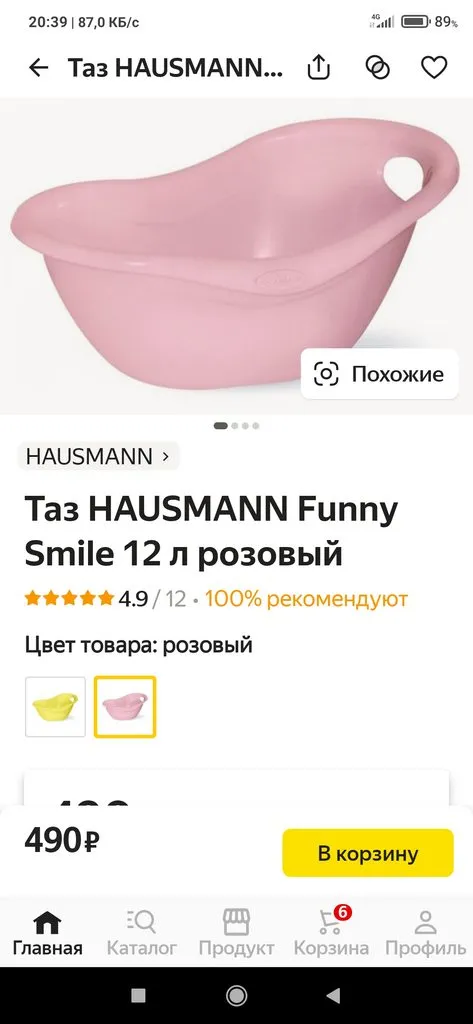The height and width of the screenshot is (1024, 473).
Task: Open the Профиль tab
Action: (x=425, y=933)
